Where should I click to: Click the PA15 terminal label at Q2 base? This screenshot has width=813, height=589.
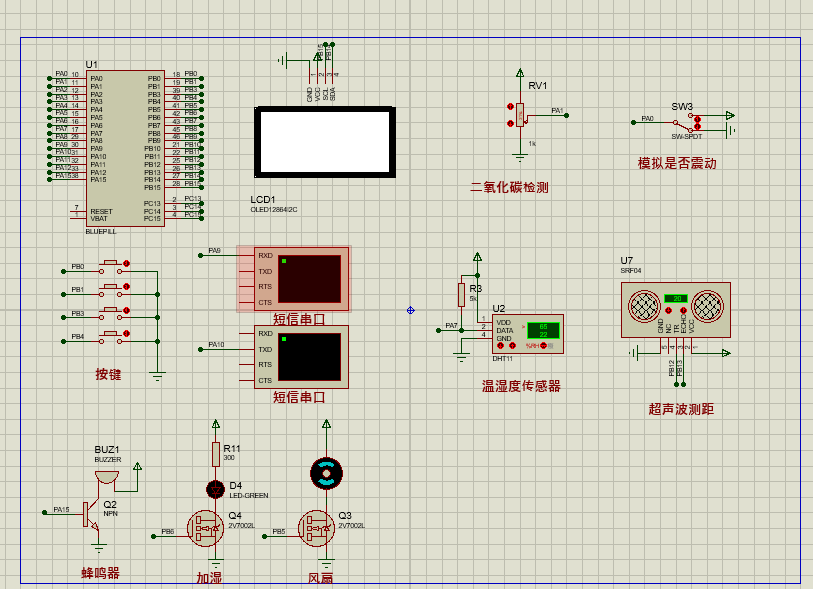(x=61, y=510)
